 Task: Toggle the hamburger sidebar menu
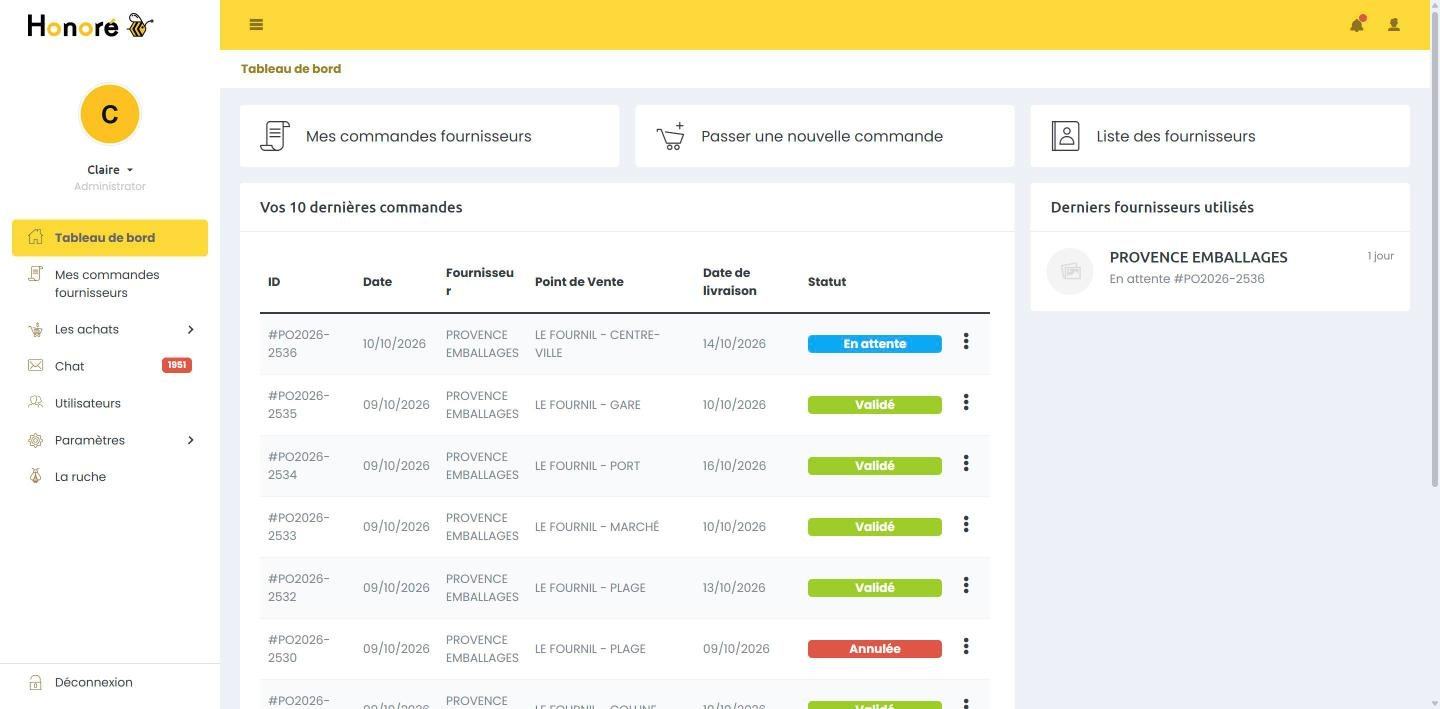[256, 25]
